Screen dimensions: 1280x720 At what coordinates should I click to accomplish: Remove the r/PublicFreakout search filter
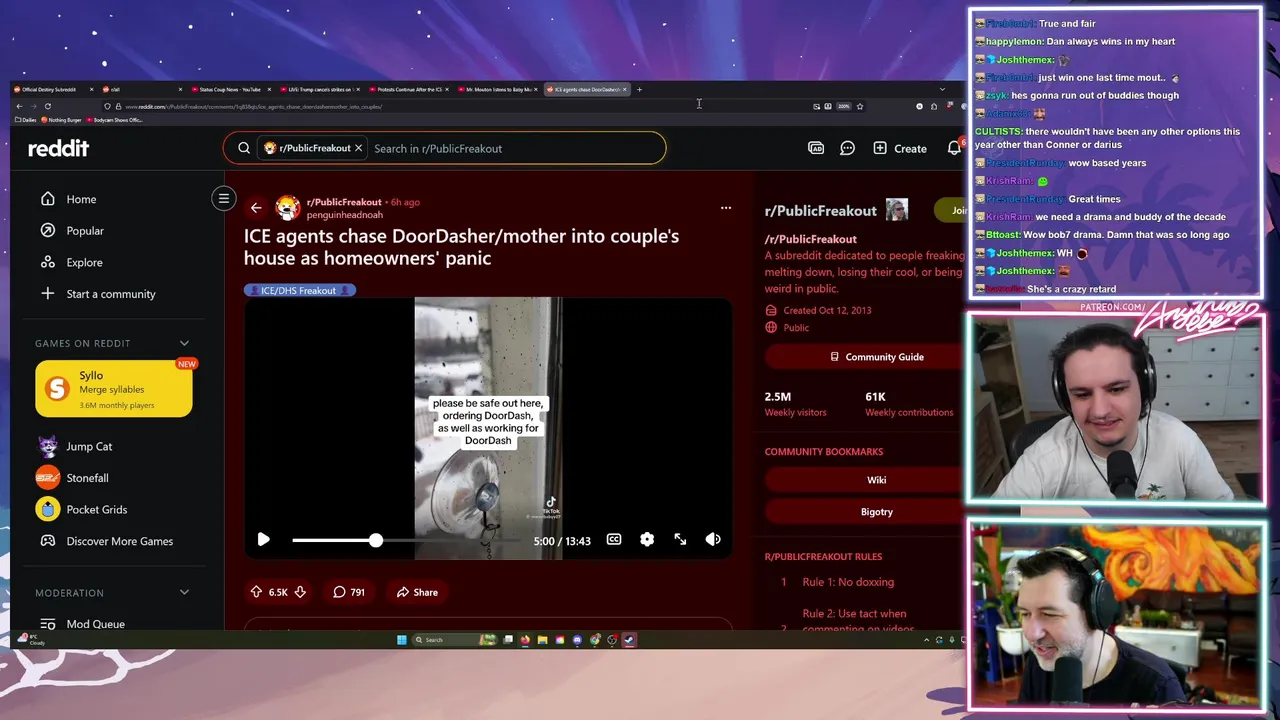(358, 148)
